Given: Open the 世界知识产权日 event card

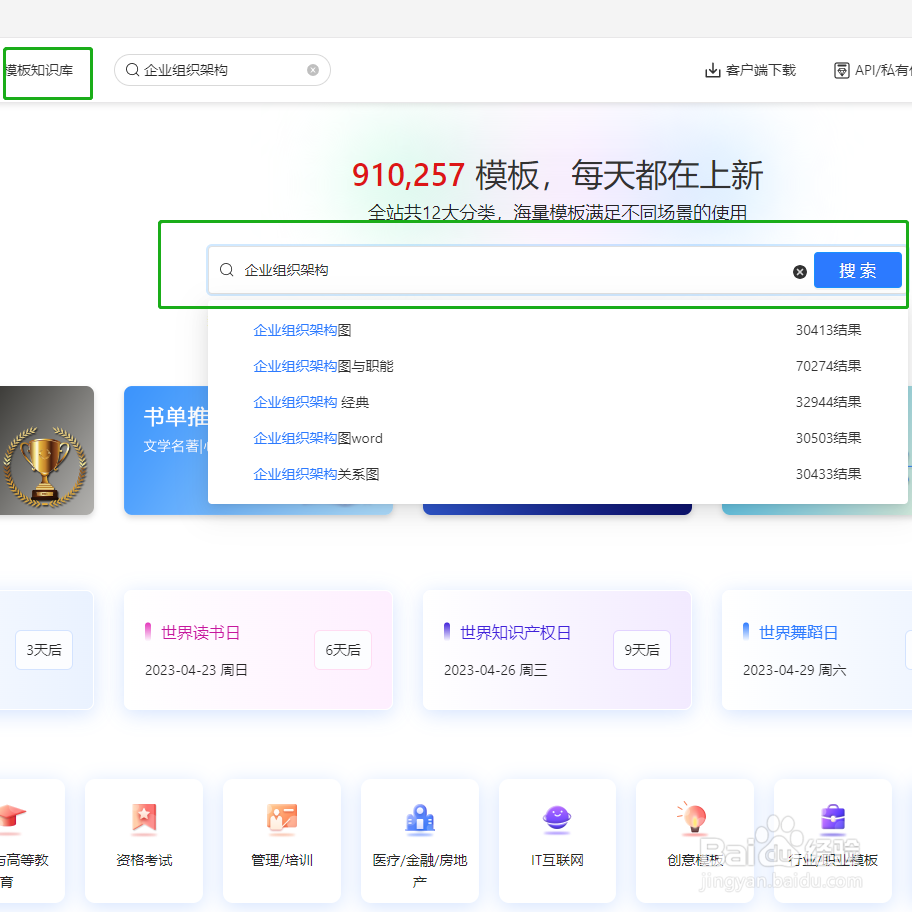Looking at the screenshot, I should click(557, 650).
